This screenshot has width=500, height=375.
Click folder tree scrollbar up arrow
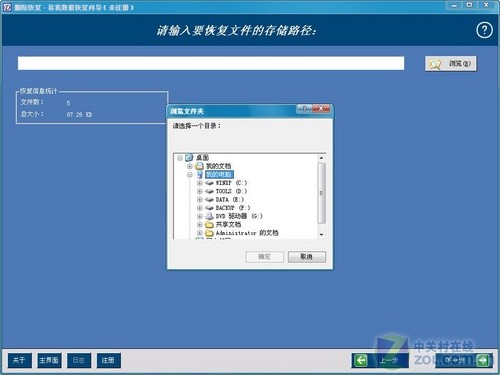tap(322, 158)
